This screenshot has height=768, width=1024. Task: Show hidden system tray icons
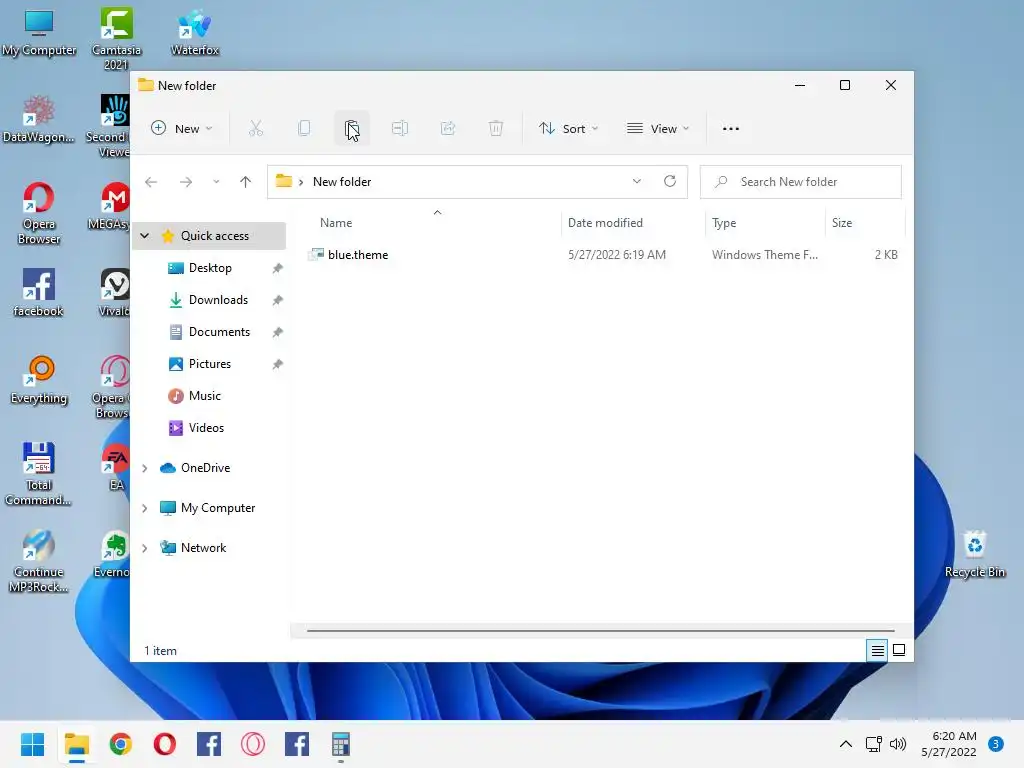(x=846, y=744)
